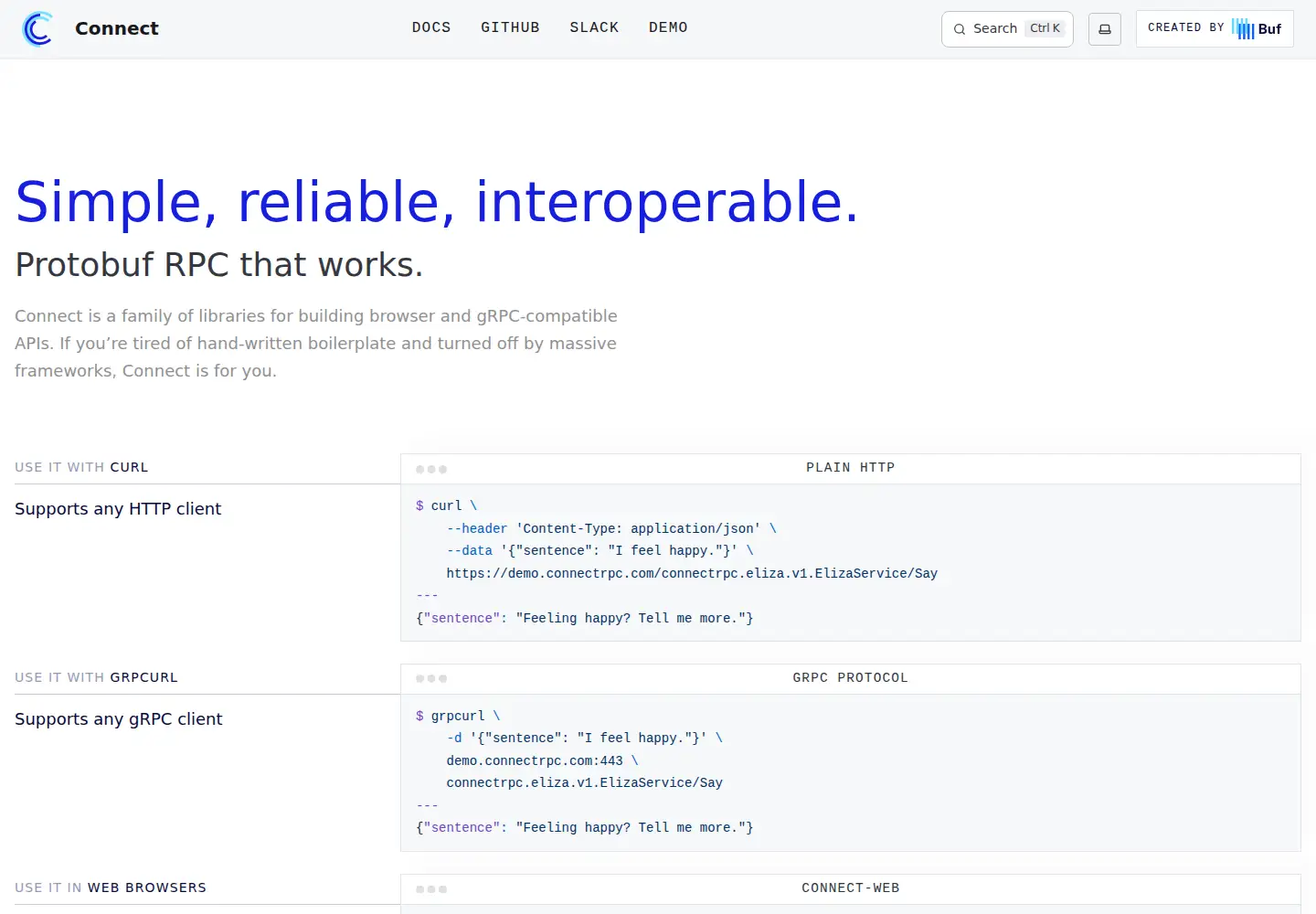Select the DEMO navigation item

click(x=668, y=27)
